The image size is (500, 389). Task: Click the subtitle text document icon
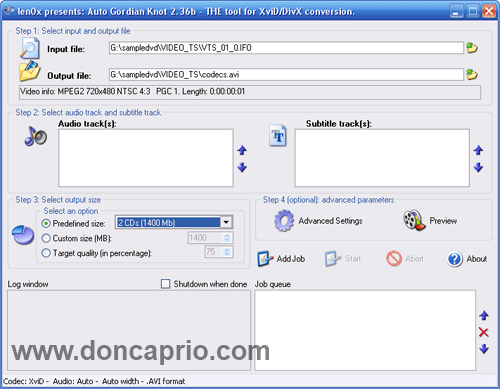278,136
